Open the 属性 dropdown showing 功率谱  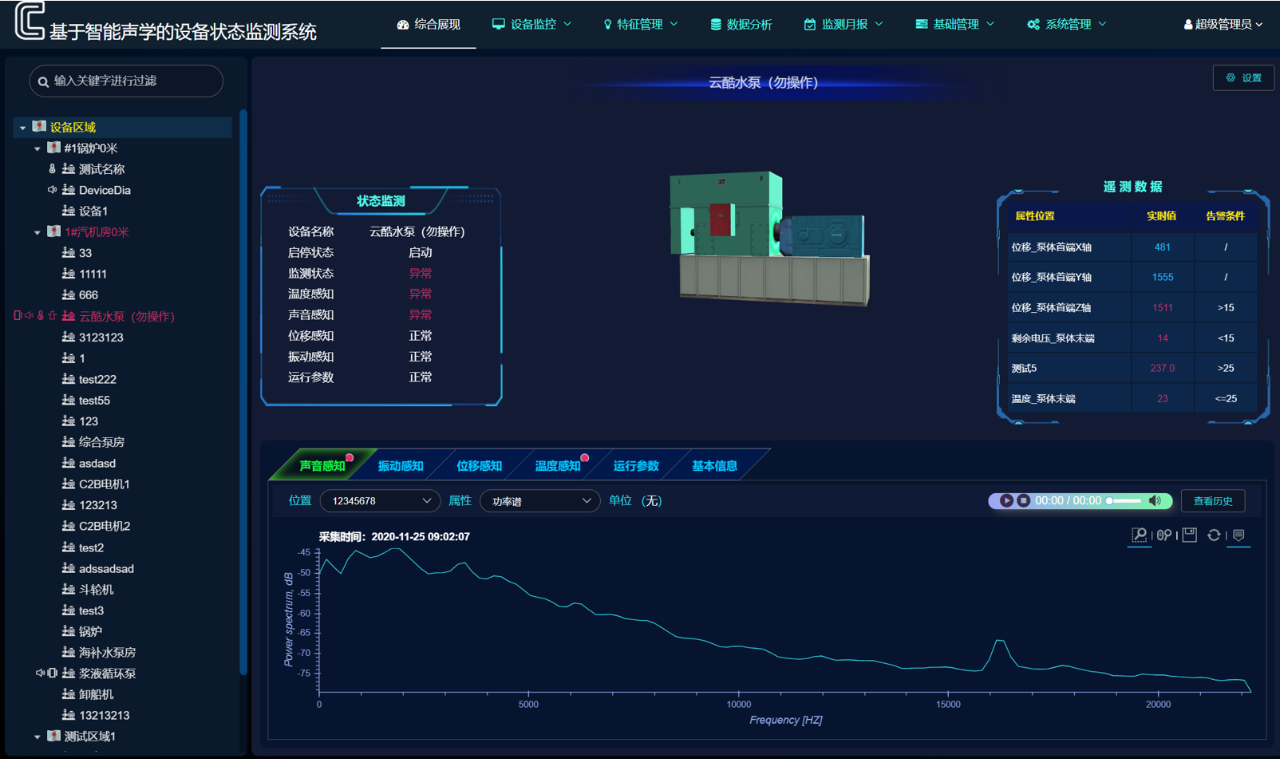[539, 500]
